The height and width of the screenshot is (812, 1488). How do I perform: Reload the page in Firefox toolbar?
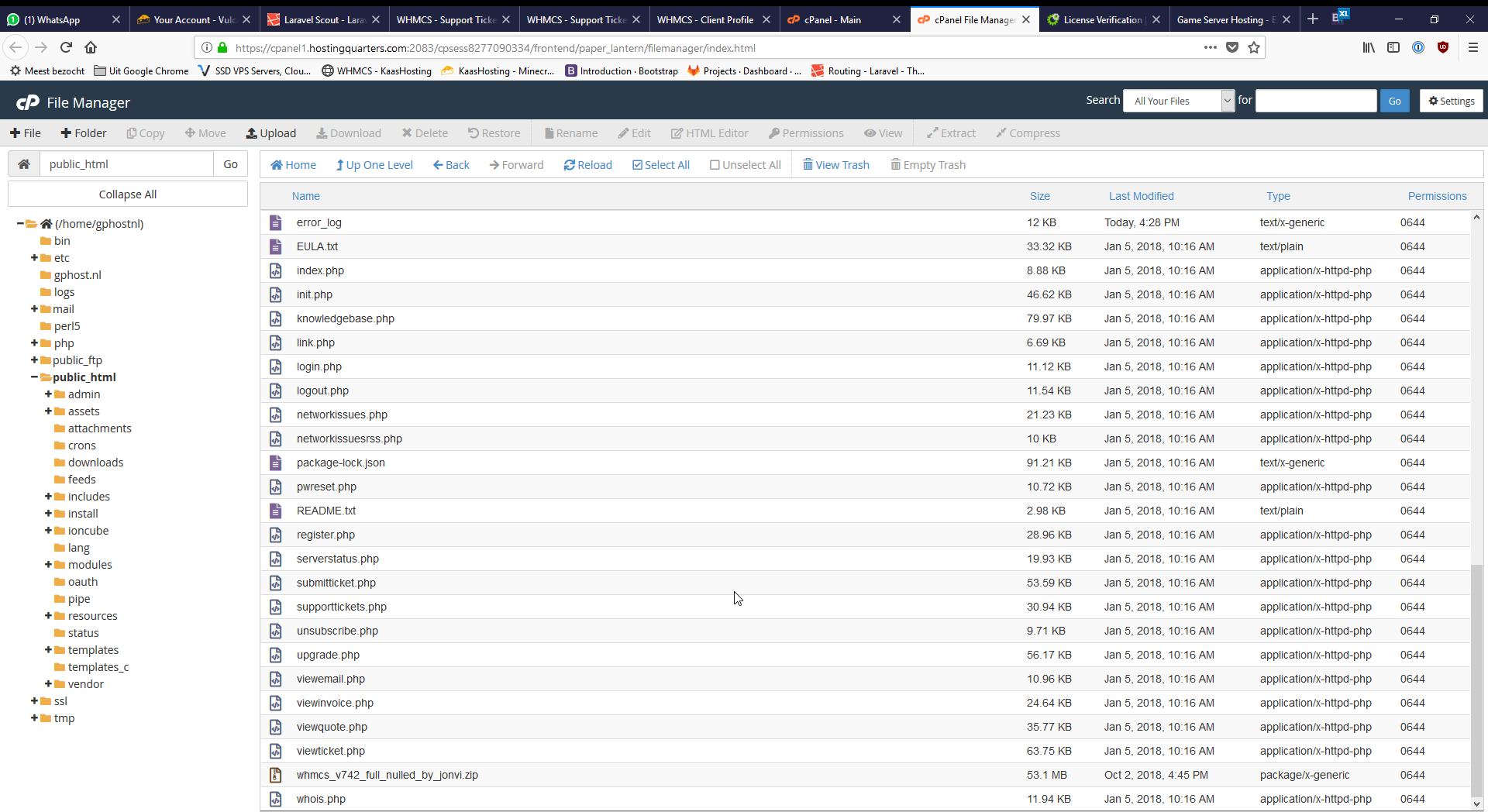(x=66, y=47)
